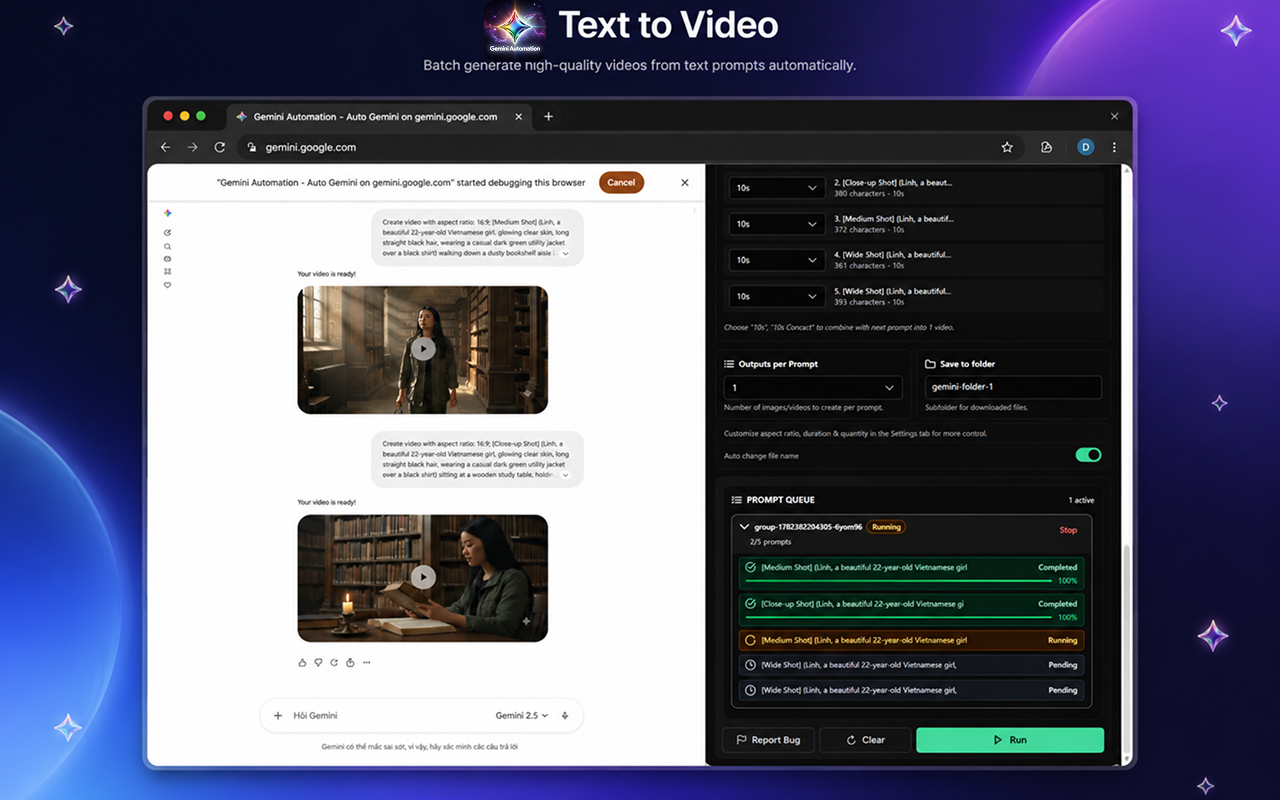Open the browser extensions icon
This screenshot has width=1280, height=800.
click(1046, 147)
